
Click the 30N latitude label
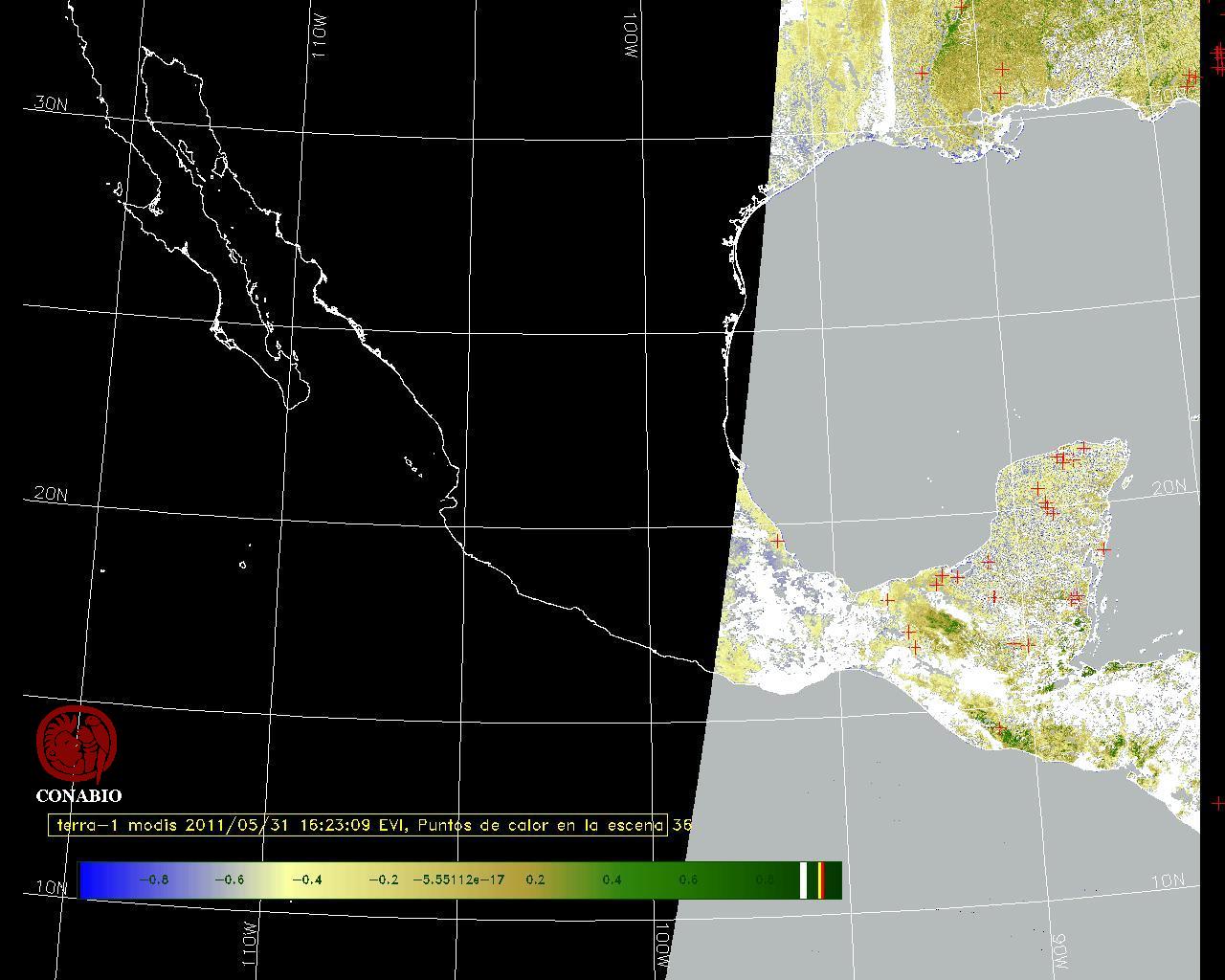pos(51,104)
